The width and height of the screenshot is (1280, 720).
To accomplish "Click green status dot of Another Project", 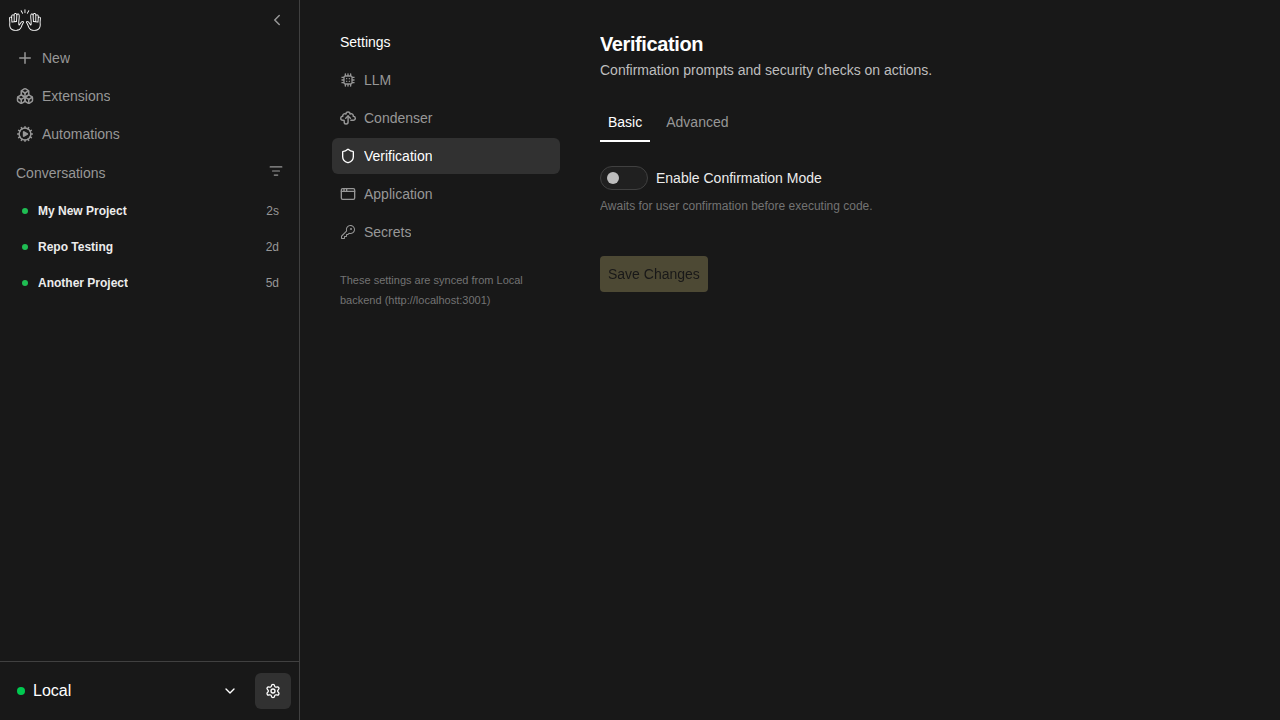I will [25, 283].
